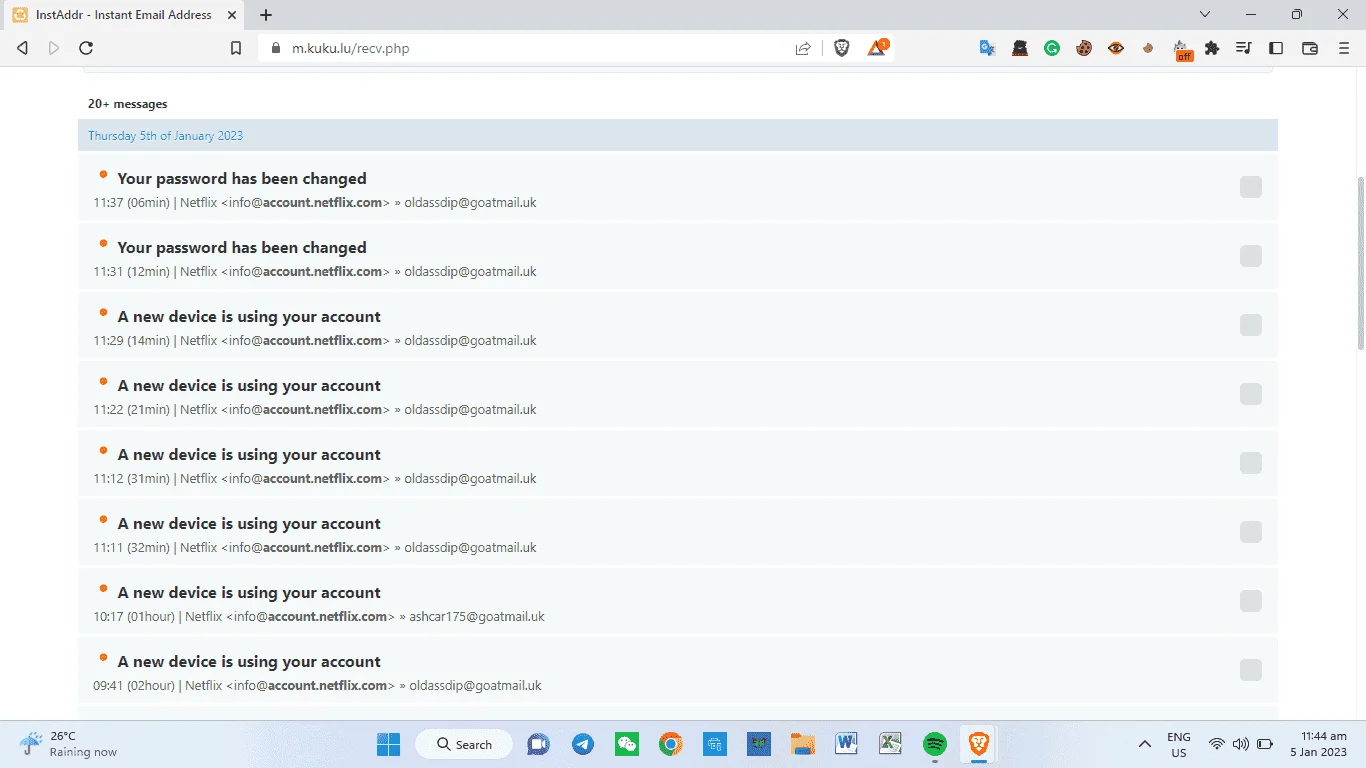The image size is (1366, 768).
Task: Click the taskbar Search box
Action: pos(464,744)
